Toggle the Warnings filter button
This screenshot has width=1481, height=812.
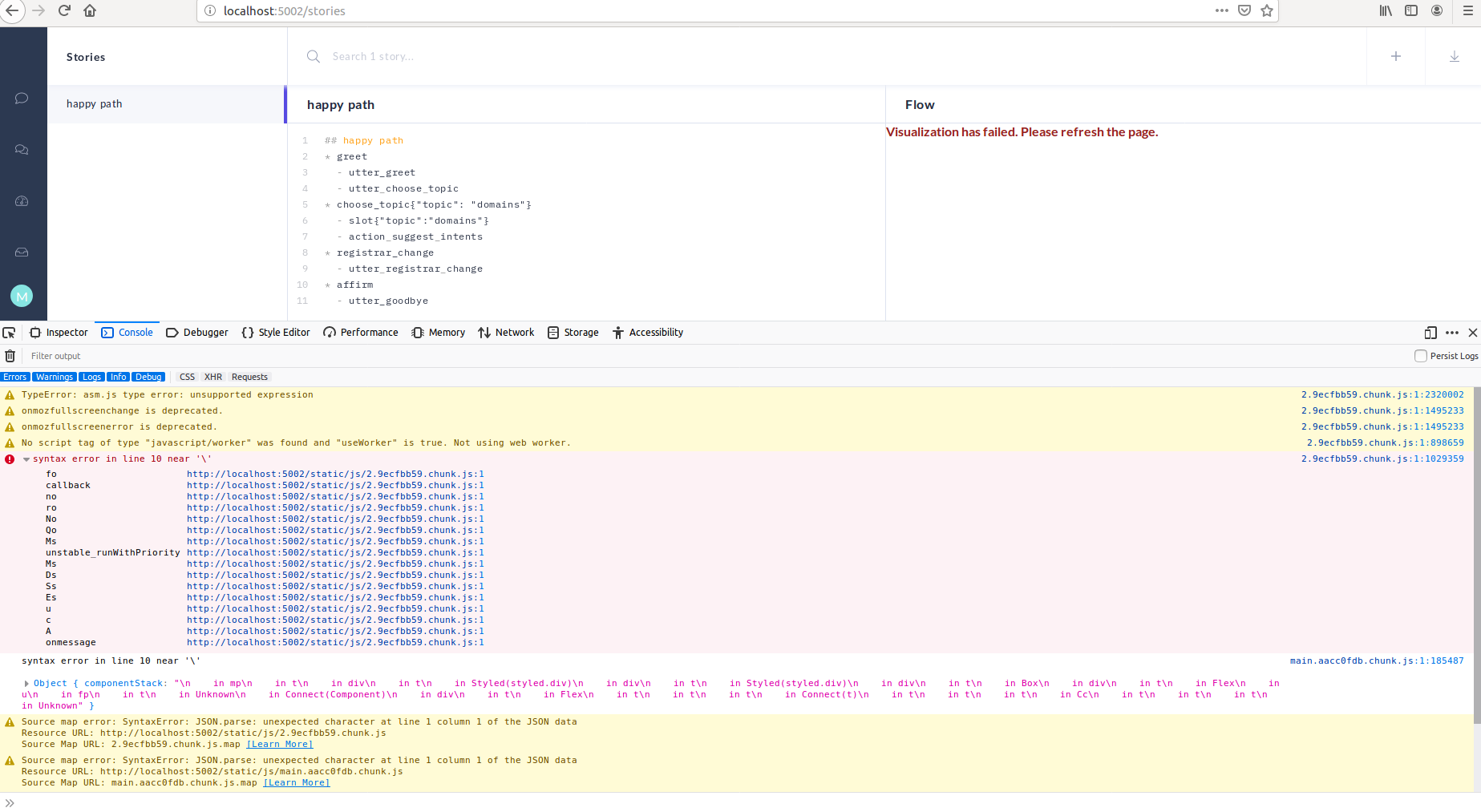pyautogui.click(x=55, y=377)
